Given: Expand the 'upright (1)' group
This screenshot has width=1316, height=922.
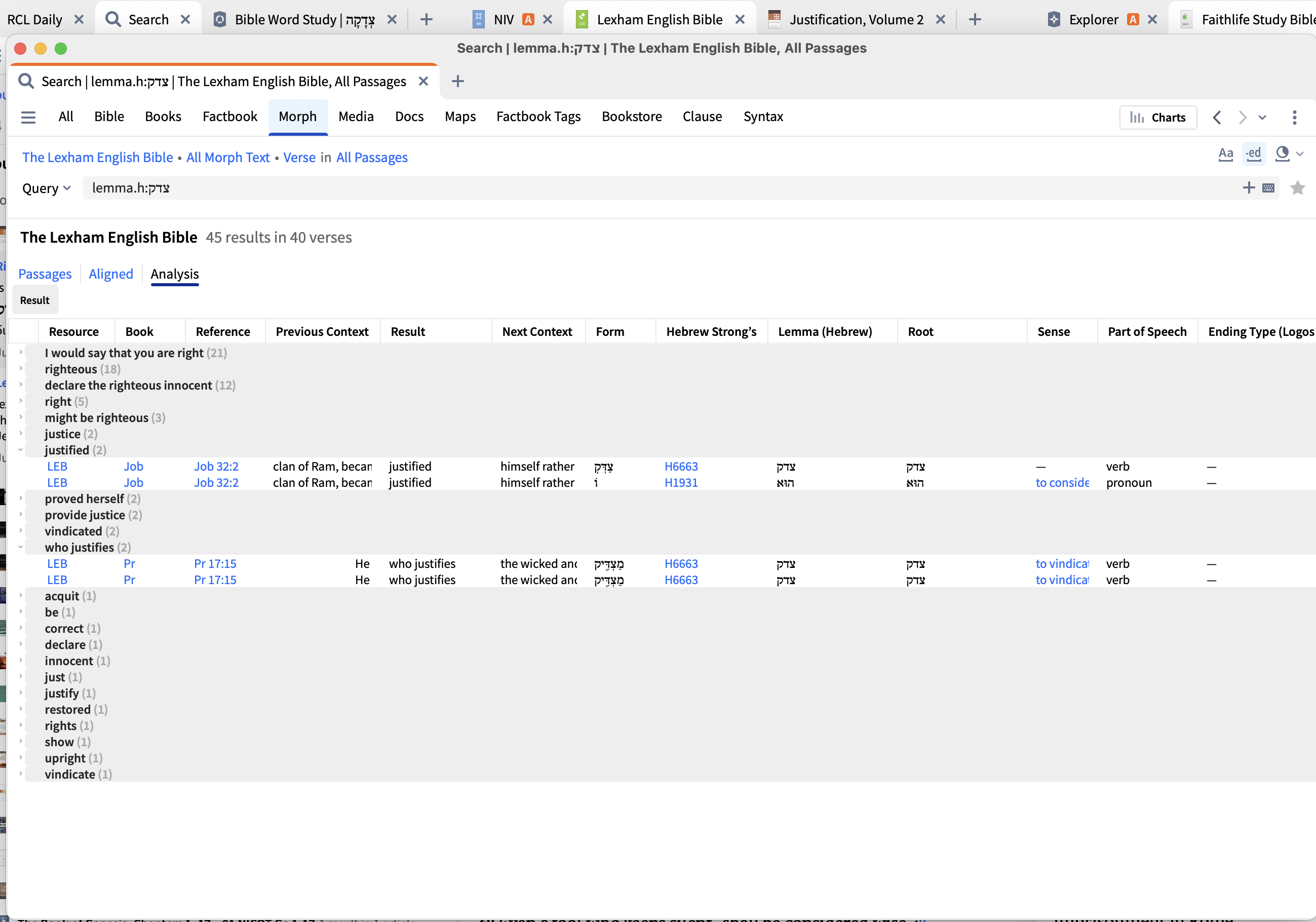Looking at the screenshot, I should coord(21,757).
